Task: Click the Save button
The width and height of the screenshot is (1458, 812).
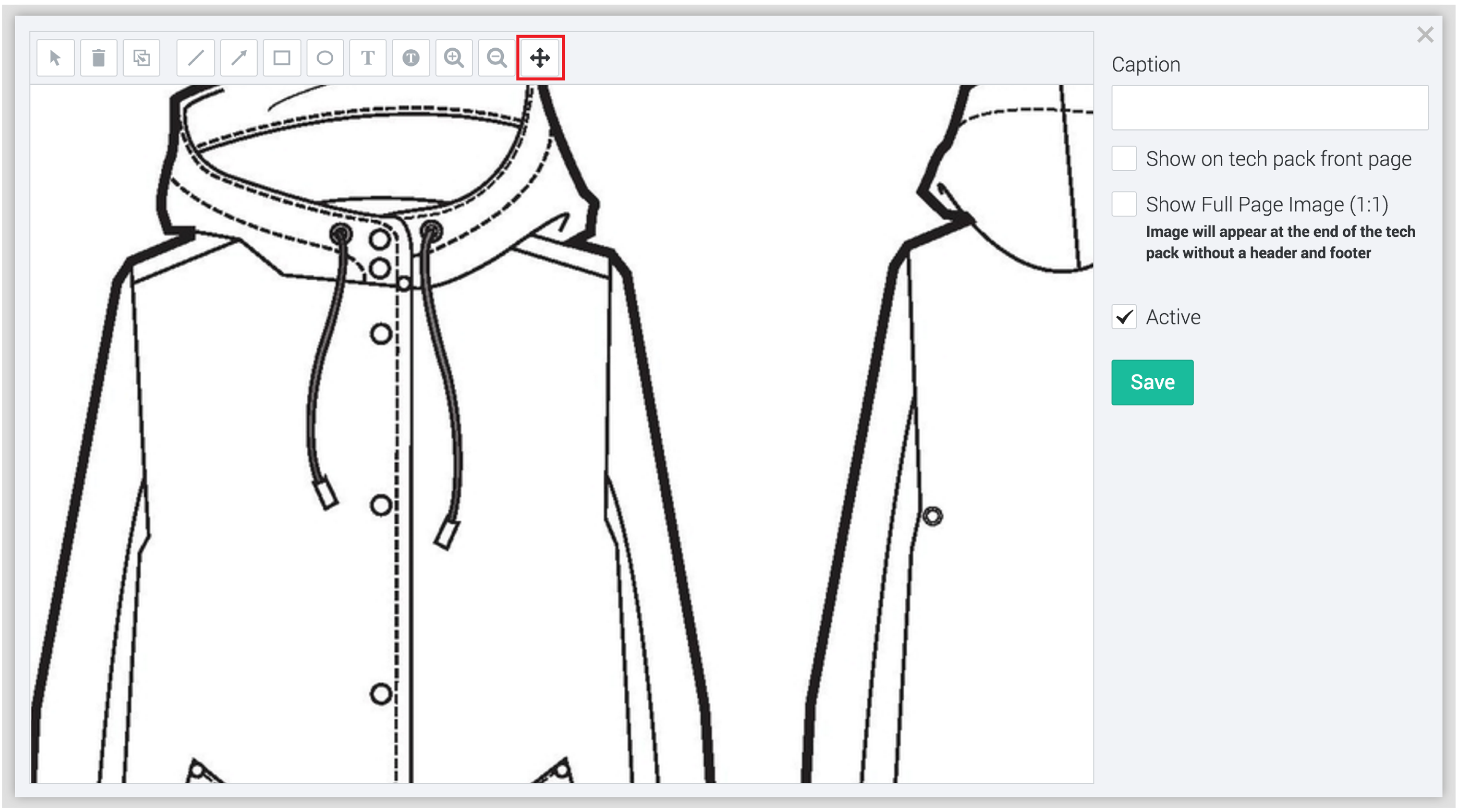Action: pyautogui.click(x=1152, y=382)
